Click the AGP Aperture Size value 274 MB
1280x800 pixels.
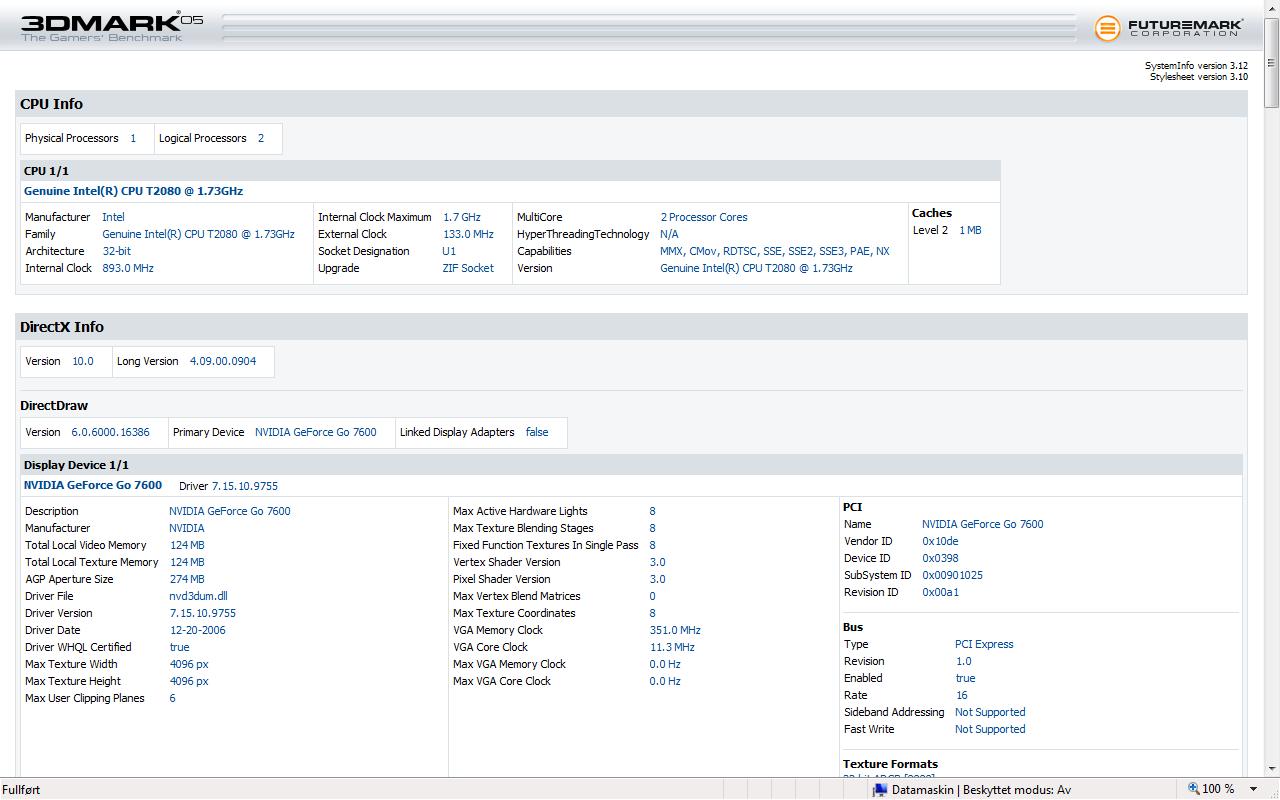[187, 579]
